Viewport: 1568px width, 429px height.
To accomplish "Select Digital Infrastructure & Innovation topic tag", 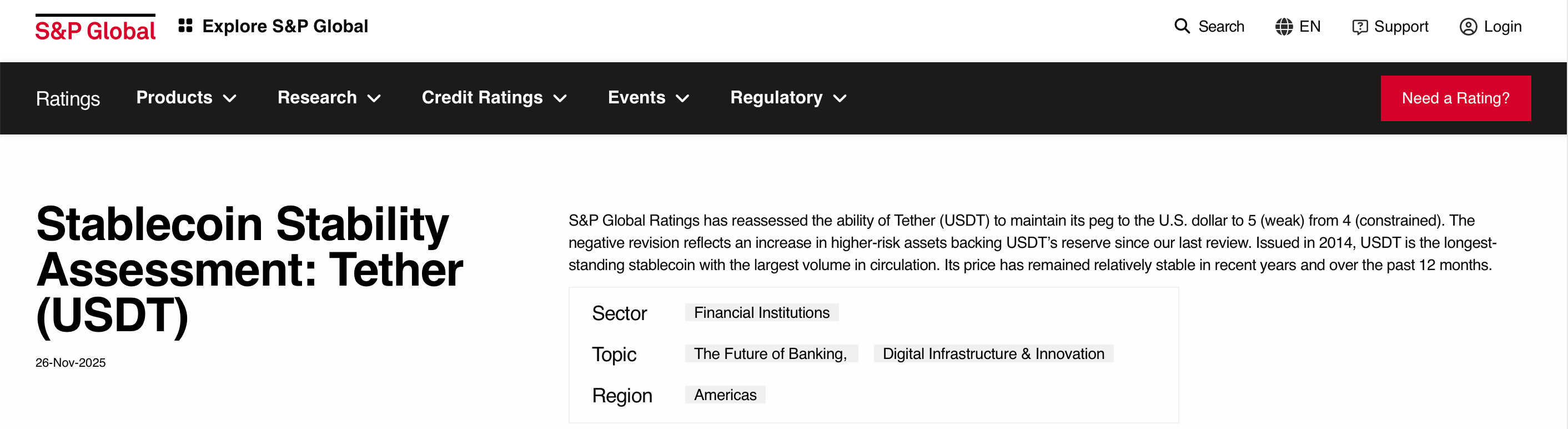I will (993, 354).
